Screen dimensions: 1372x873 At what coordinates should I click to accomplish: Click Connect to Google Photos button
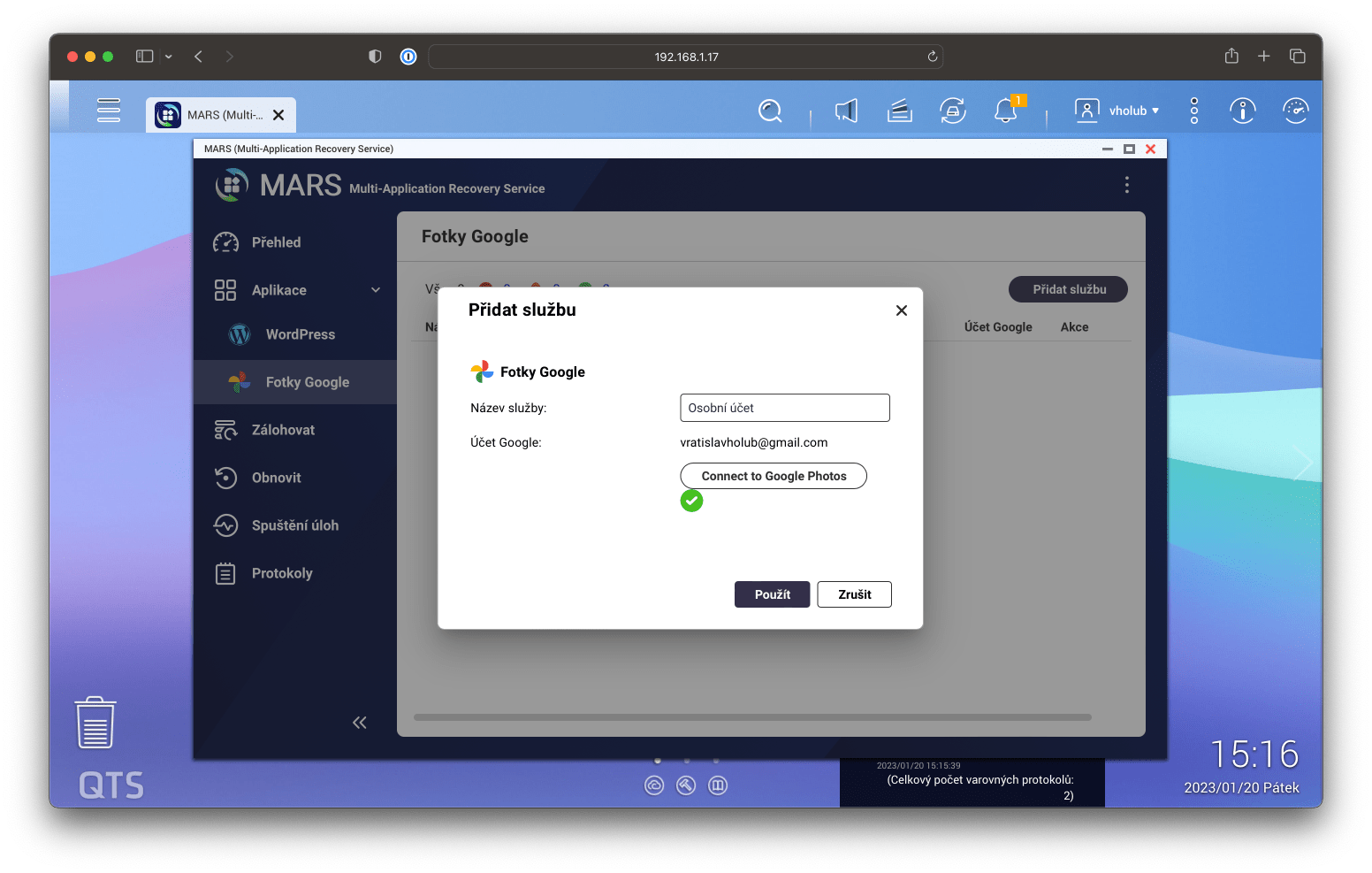[774, 476]
